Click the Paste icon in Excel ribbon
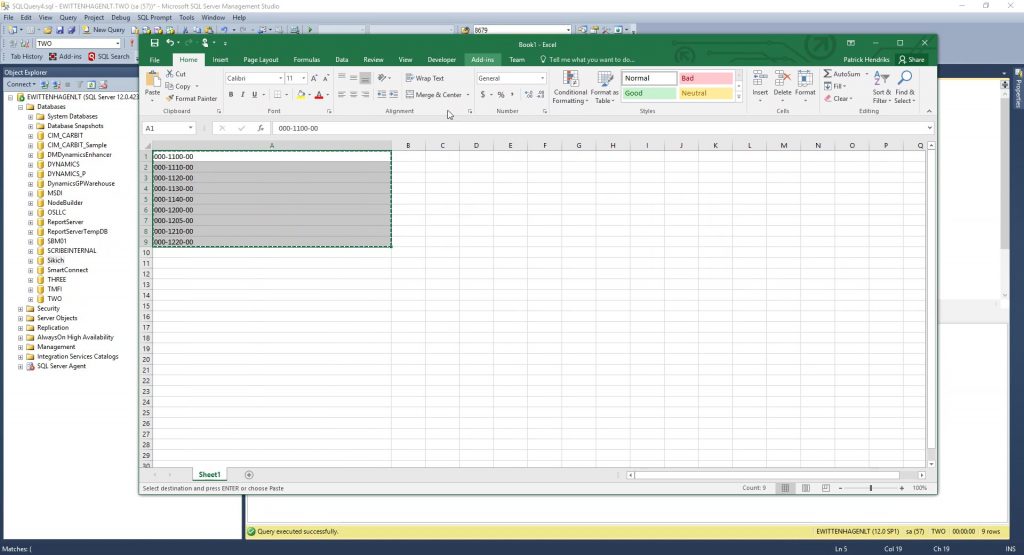 pyautogui.click(x=152, y=82)
